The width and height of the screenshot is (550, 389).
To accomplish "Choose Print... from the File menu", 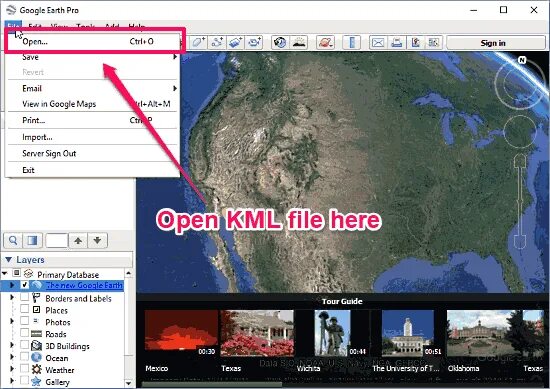I will 93,120.
